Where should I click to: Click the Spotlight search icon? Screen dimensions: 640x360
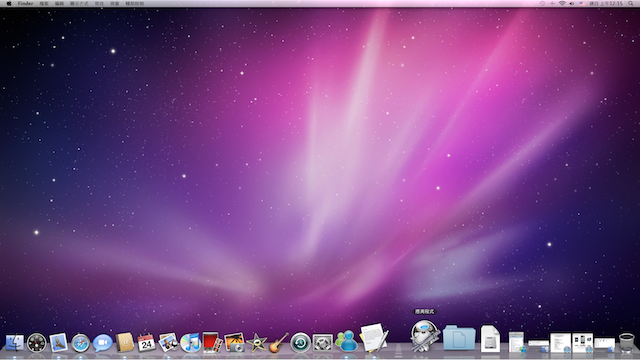point(631,3)
